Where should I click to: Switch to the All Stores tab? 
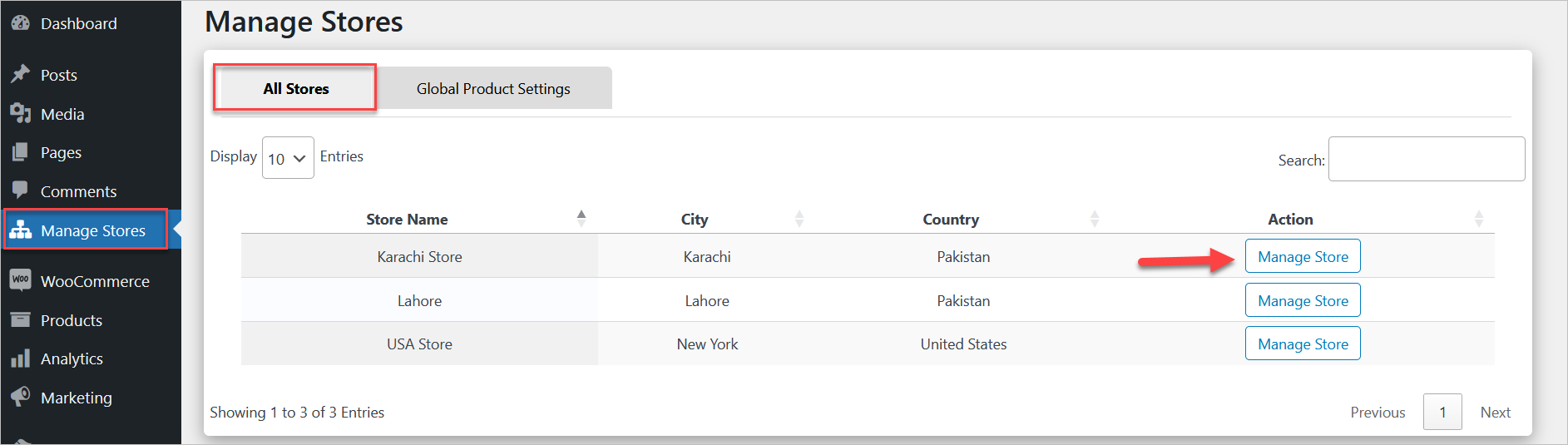pos(295,88)
